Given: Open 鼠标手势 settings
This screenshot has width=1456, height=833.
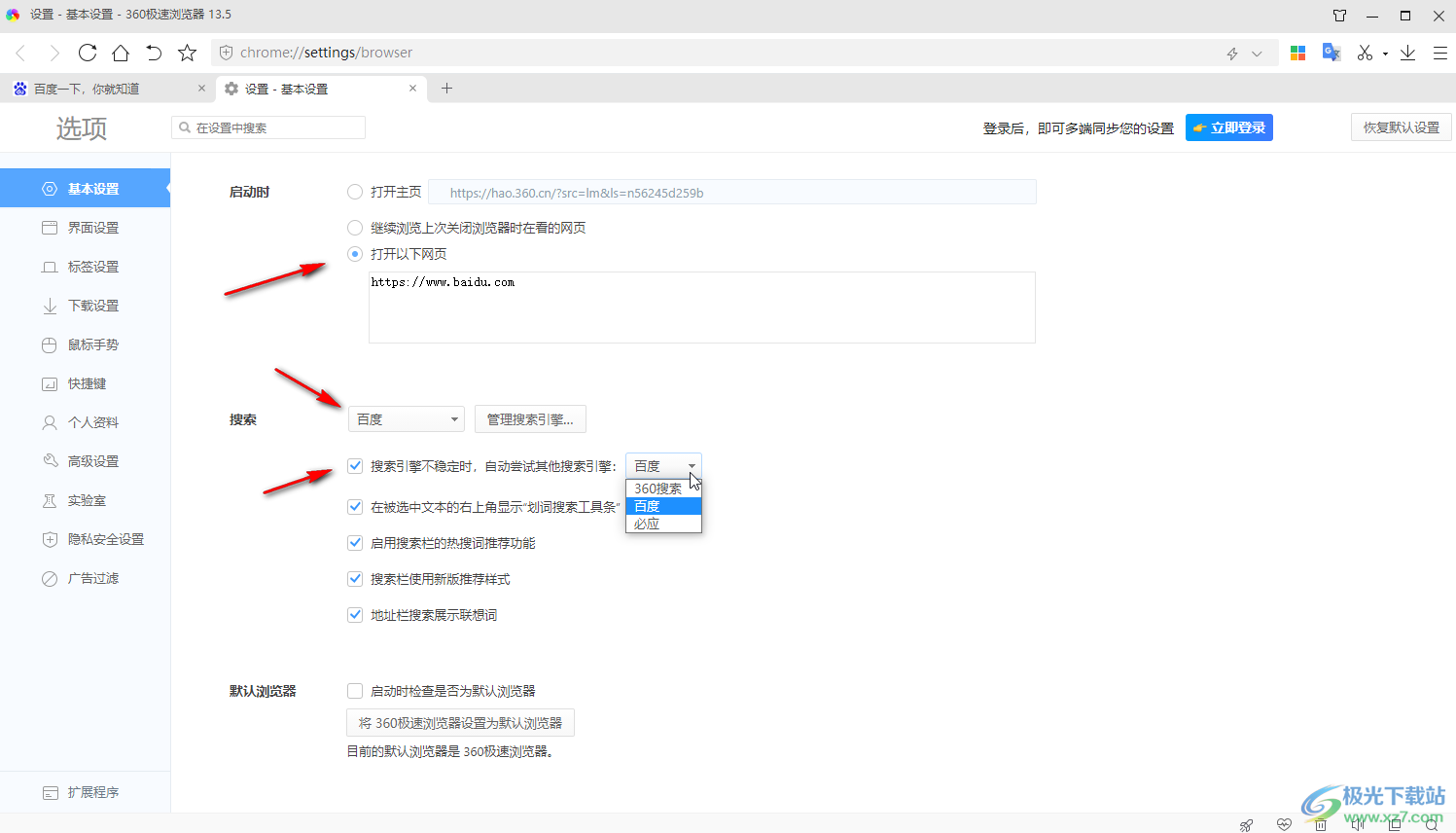Looking at the screenshot, I should (x=85, y=344).
